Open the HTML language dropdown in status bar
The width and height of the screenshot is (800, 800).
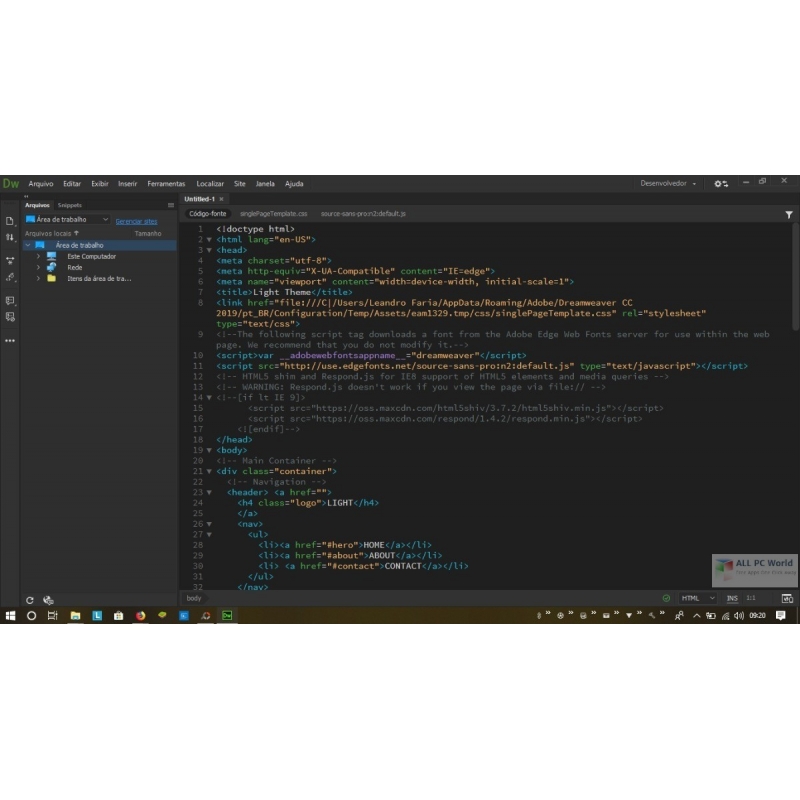click(697, 598)
